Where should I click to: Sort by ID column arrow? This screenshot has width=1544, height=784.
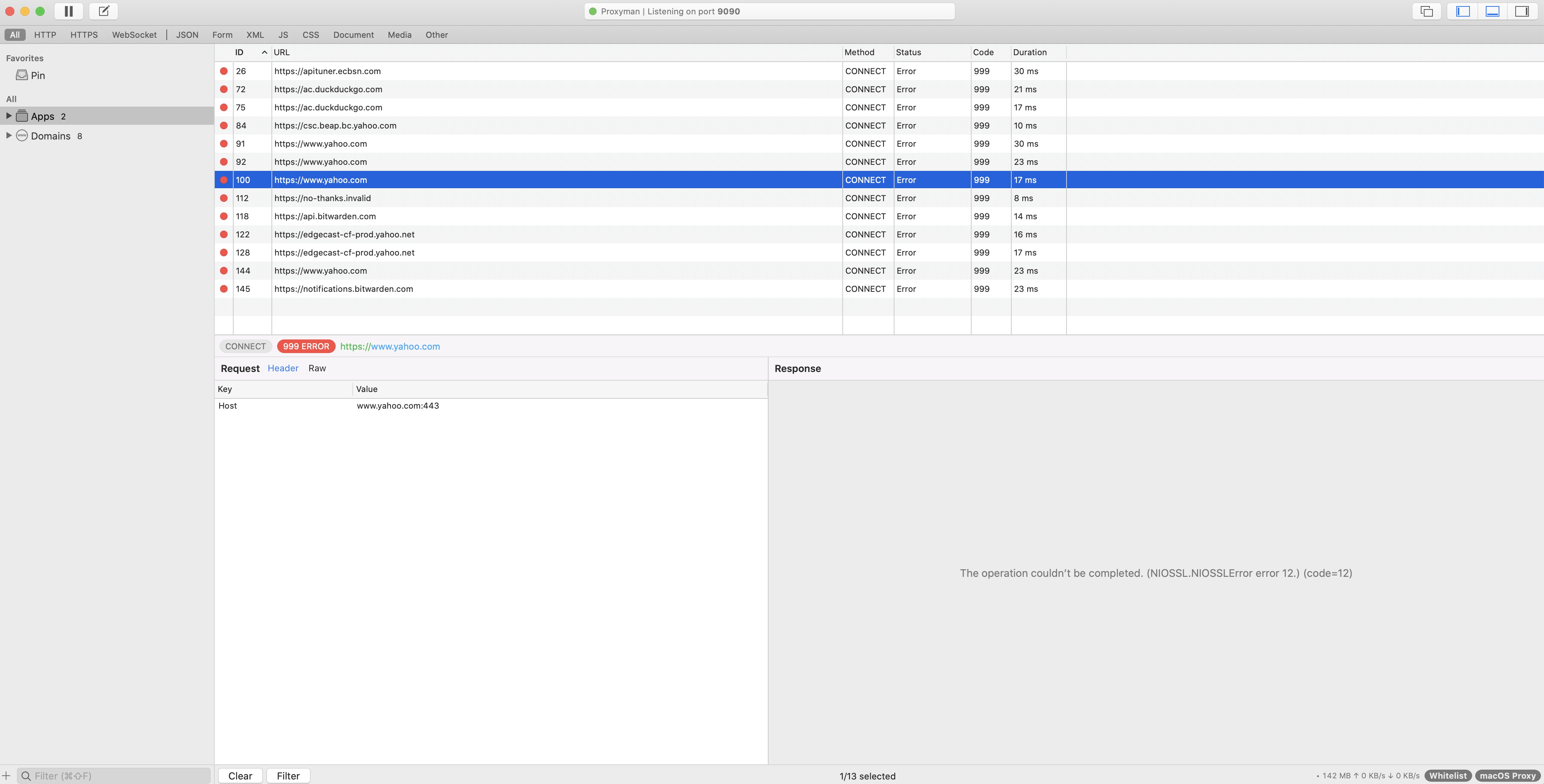click(264, 52)
